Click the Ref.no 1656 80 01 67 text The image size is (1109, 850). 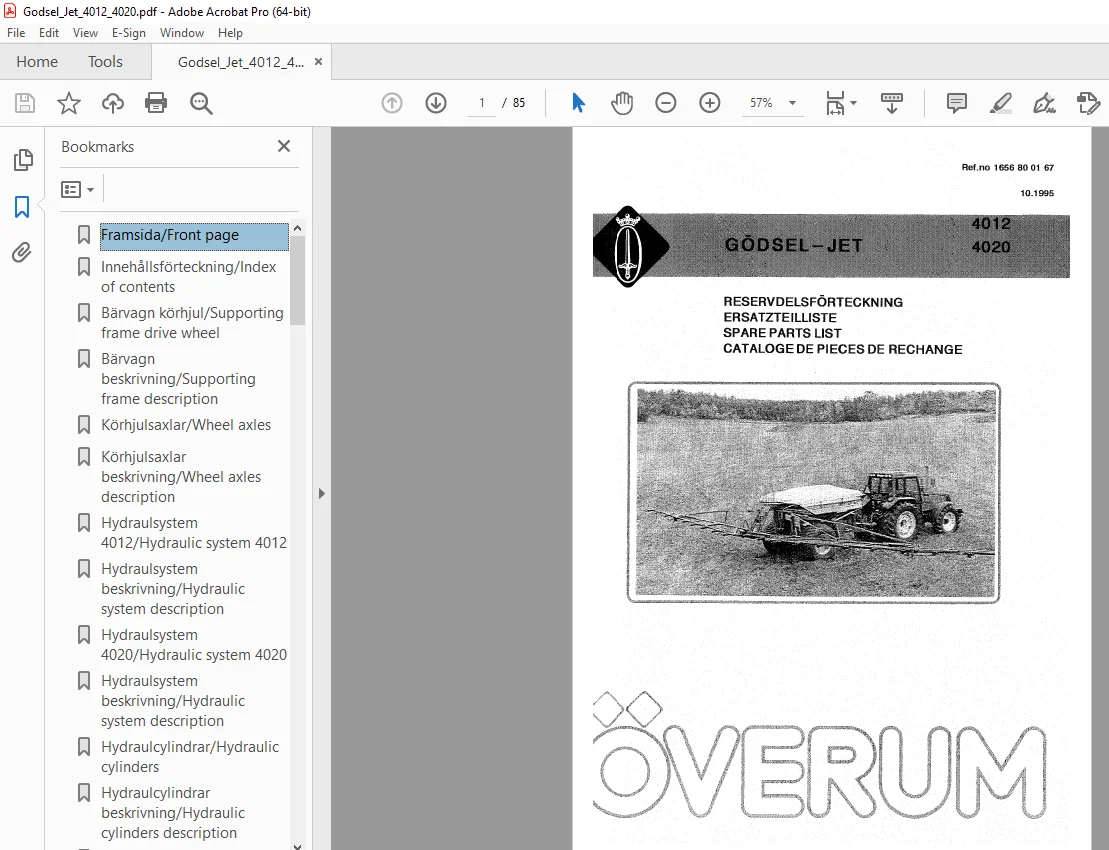coord(1007,168)
